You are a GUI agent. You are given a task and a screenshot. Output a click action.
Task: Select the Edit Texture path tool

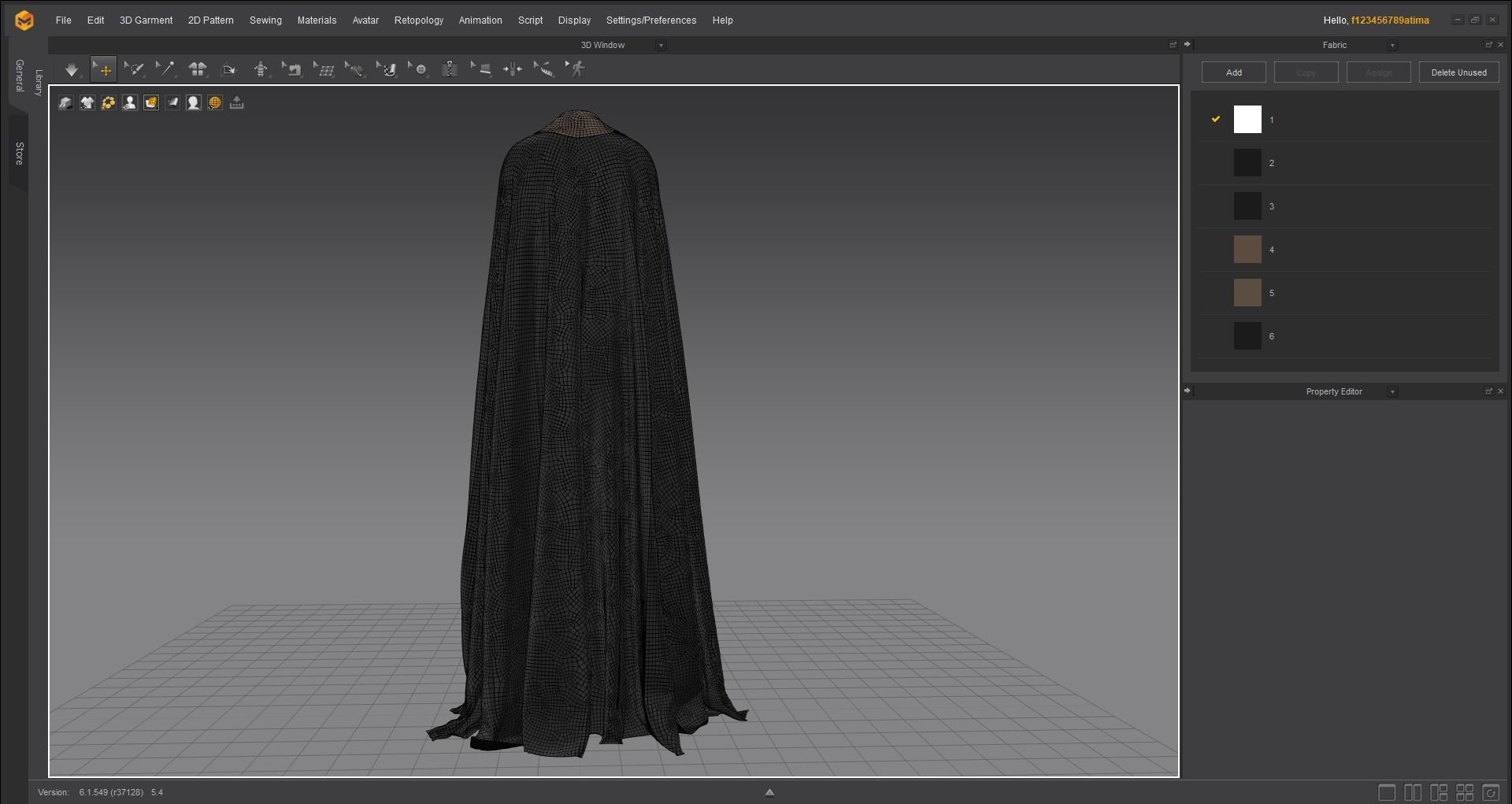click(355, 70)
